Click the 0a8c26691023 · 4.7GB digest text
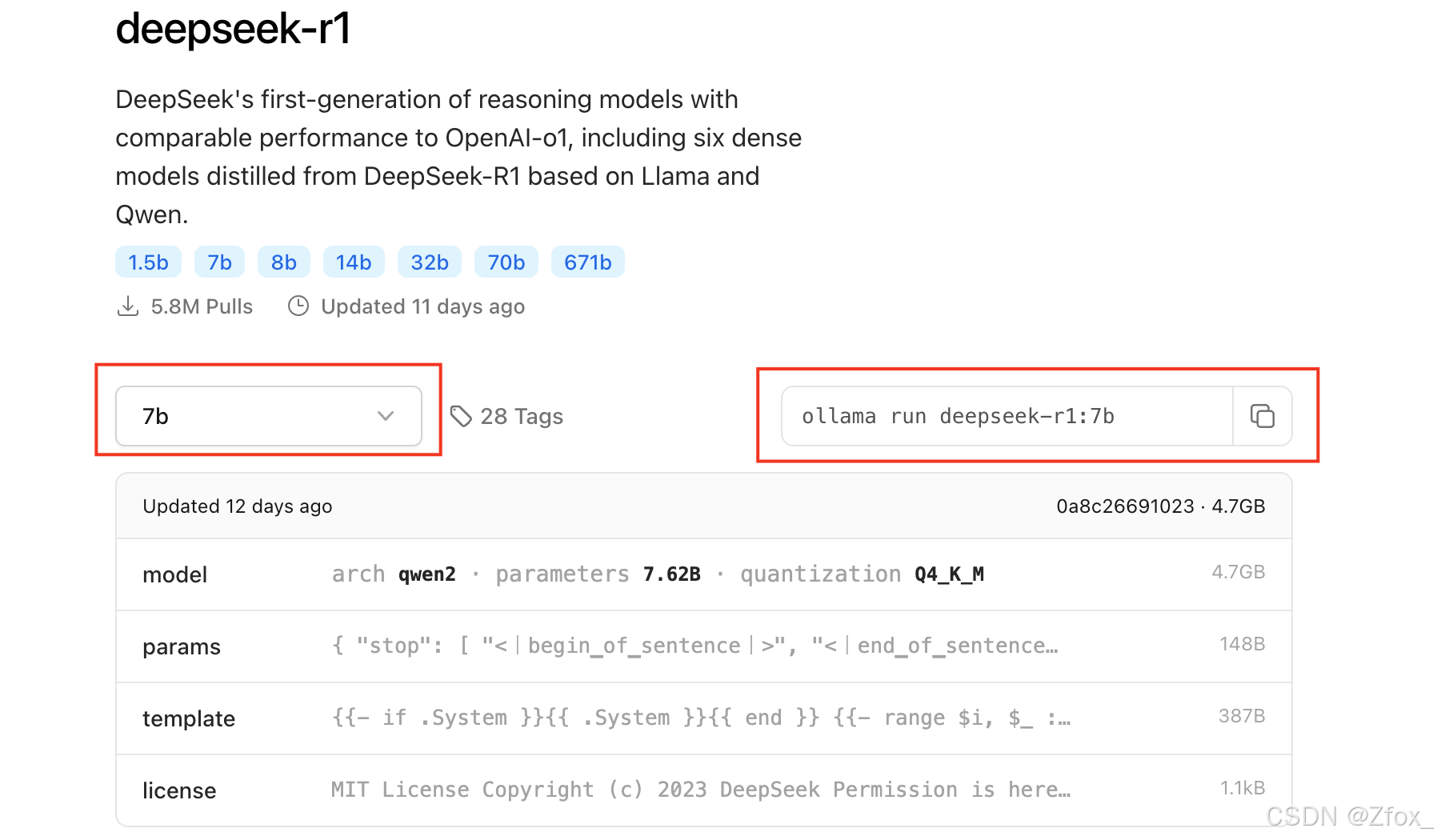This screenshot has height=840, width=1437. point(1160,506)
